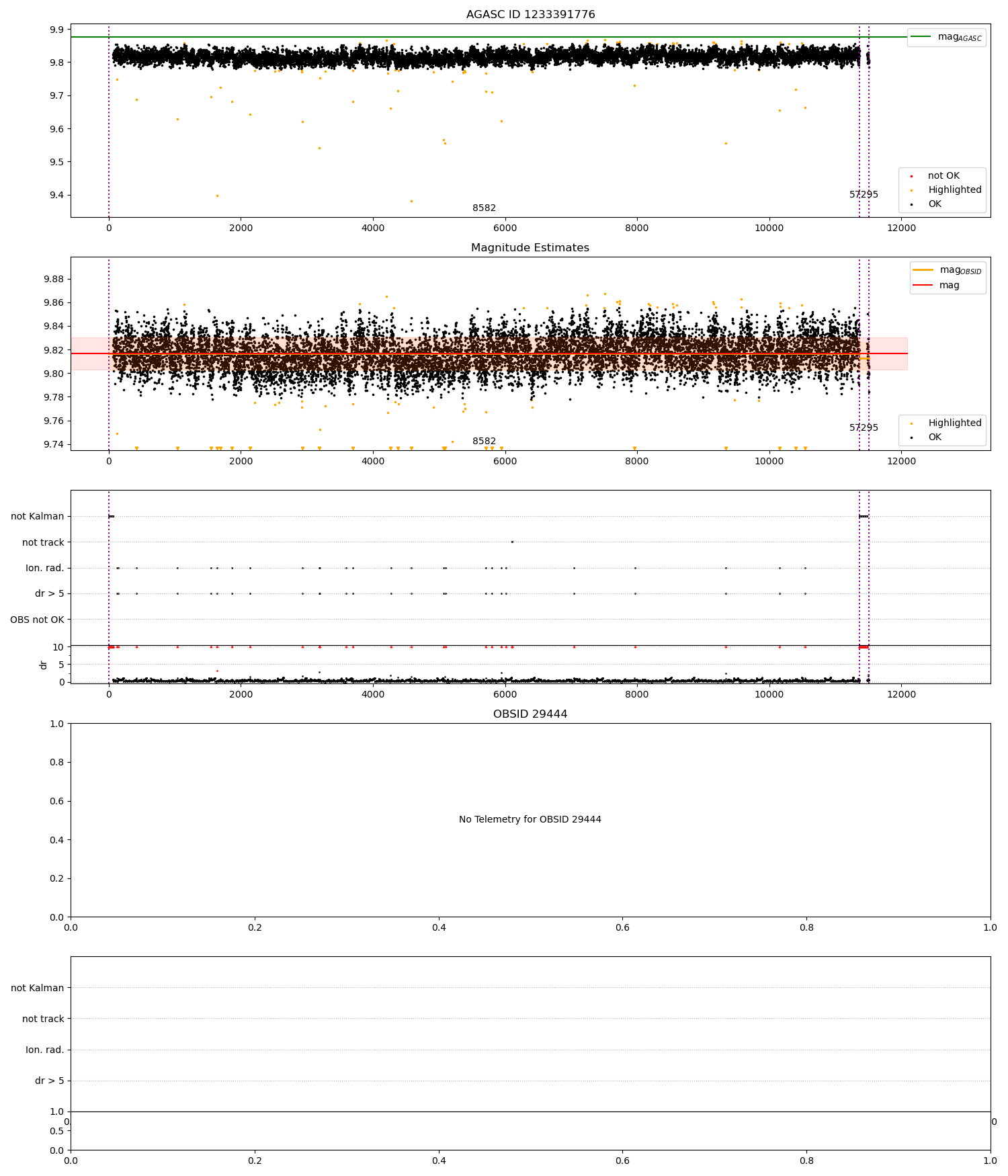Click the "8582" annotation in the top panel
1008x1176 pixels.
coord(484,208)
